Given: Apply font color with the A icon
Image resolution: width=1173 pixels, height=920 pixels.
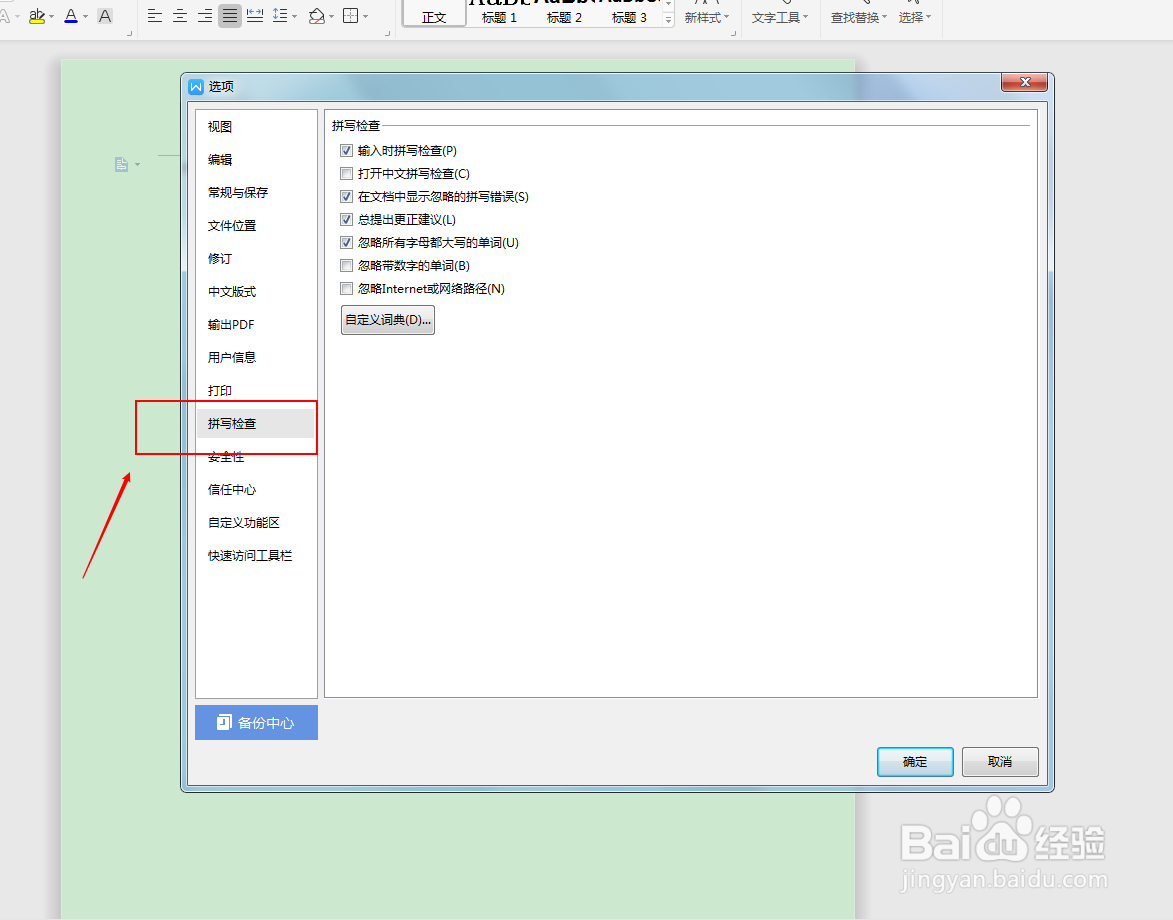Looking at the screenshot, I should point(73,16).
